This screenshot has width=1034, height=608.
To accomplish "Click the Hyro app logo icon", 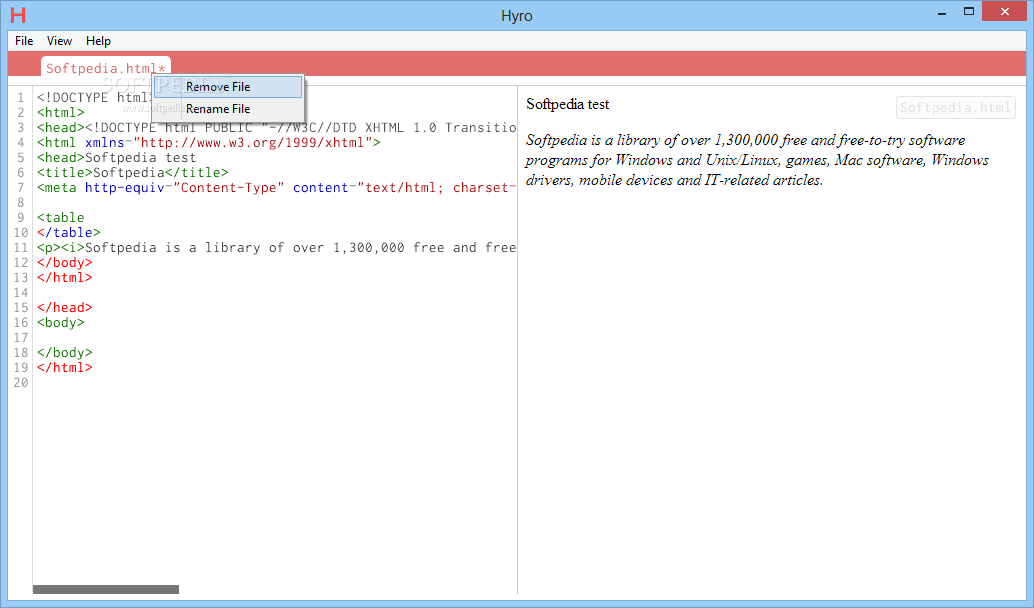I will coord(18,15).
